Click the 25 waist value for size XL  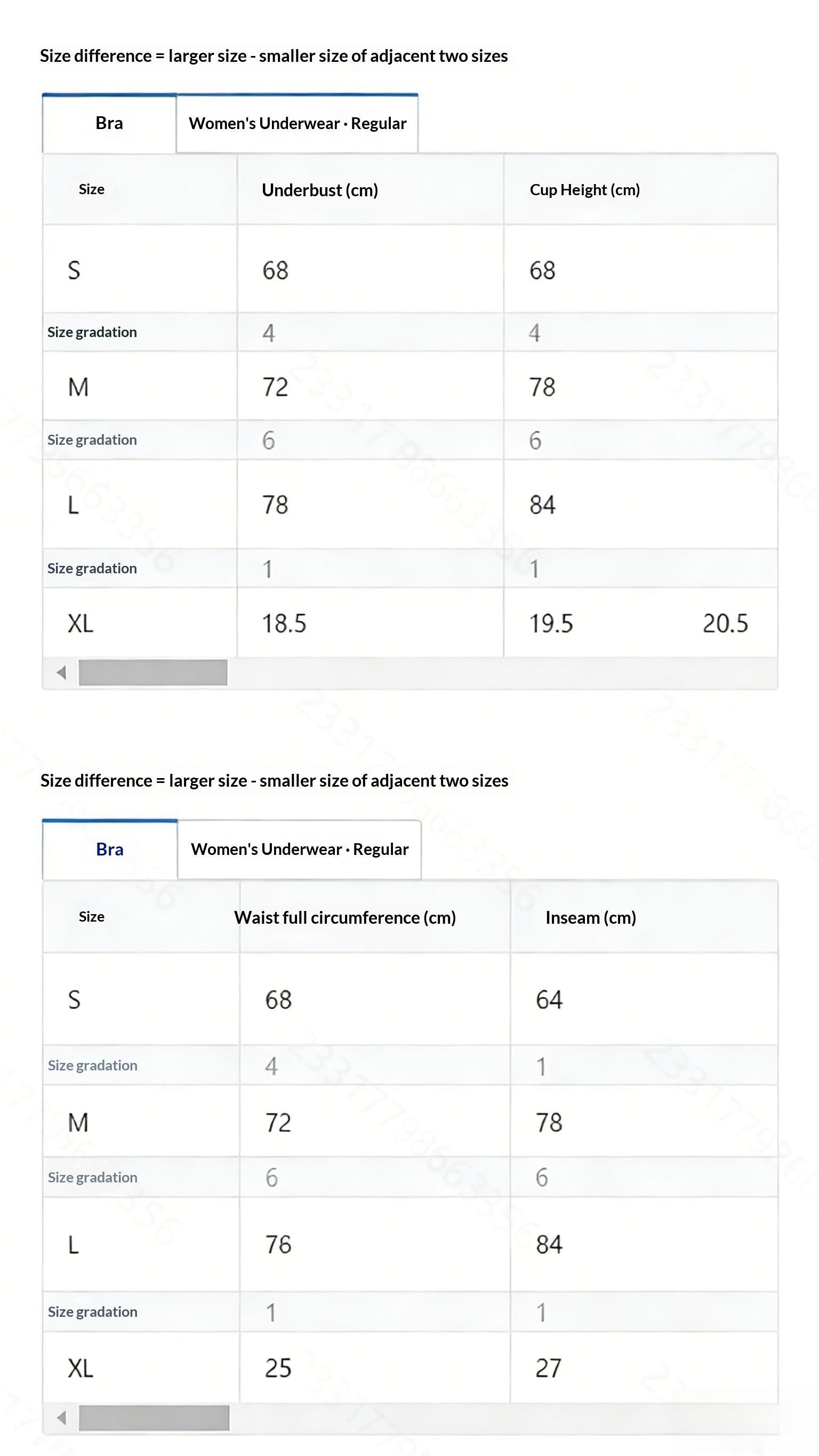coord(278,1369)
